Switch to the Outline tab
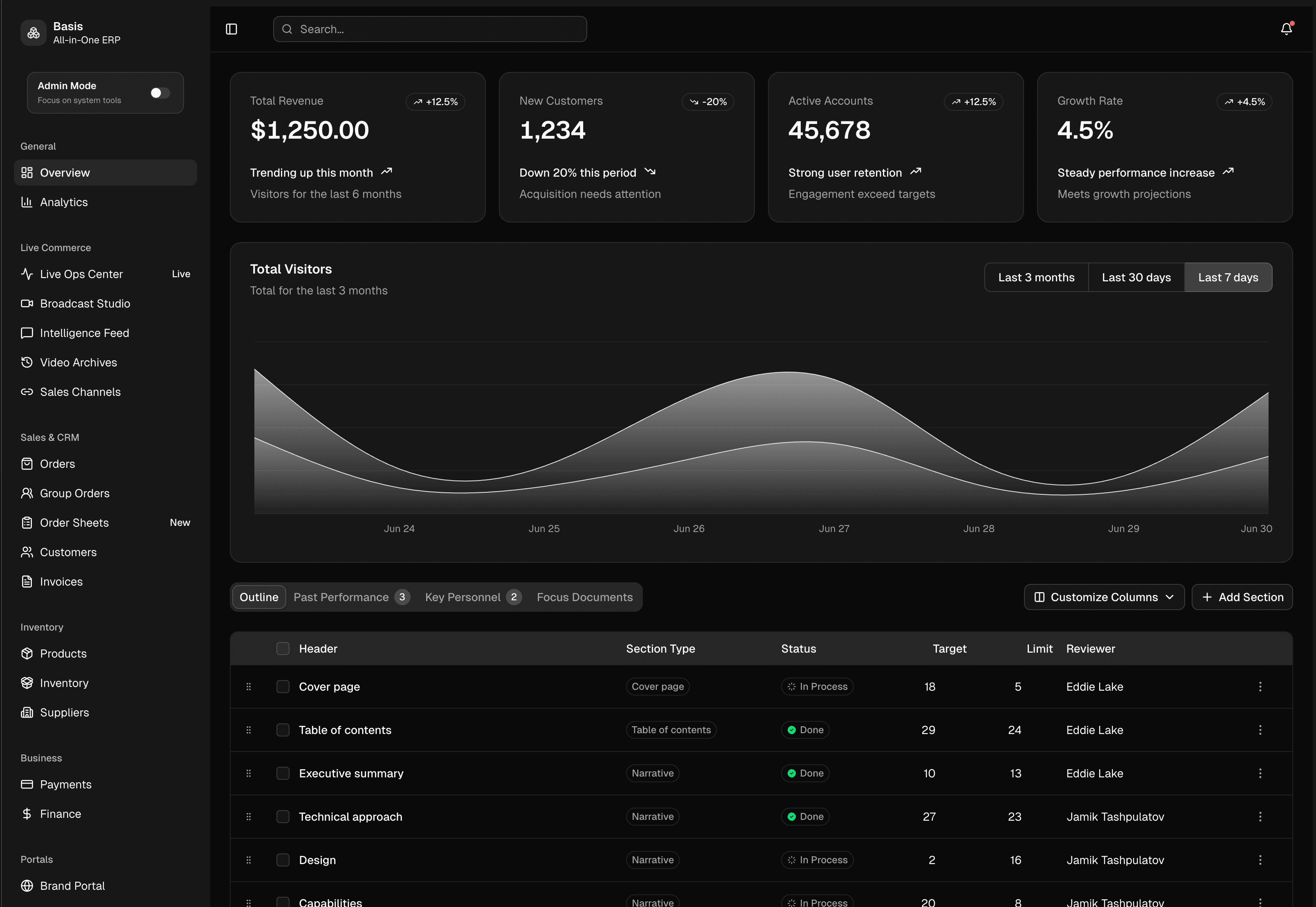1316x907 pixels. point(259,597)
